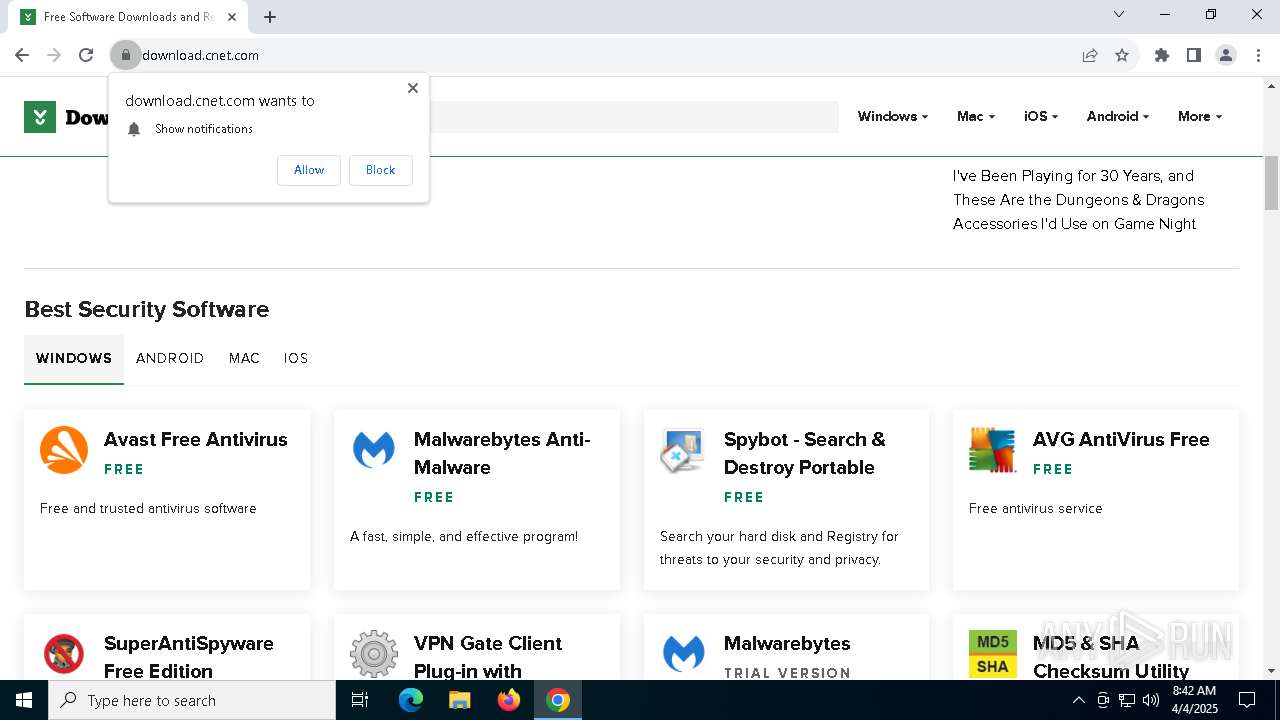This screenshot has width=1280, height=720.
Task: Select the WINDOWS software tab
Action: coord(74,358)
